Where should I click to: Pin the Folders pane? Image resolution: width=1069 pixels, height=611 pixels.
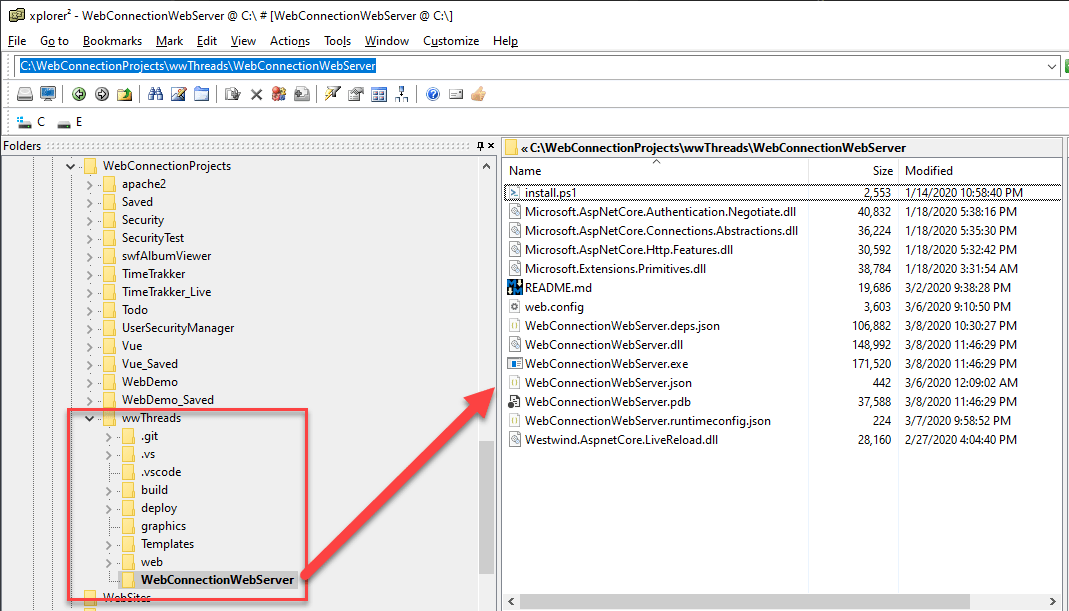[480, 145]
